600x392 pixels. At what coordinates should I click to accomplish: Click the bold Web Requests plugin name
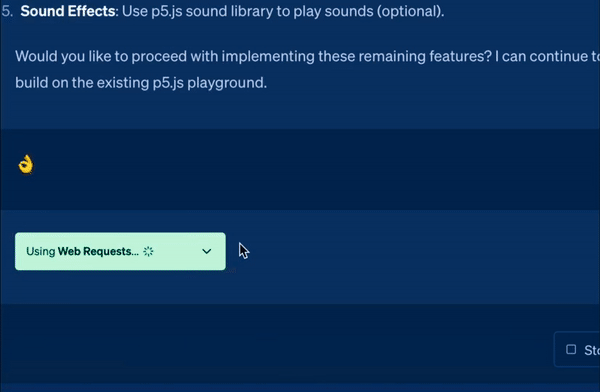[x=98, y=252]
